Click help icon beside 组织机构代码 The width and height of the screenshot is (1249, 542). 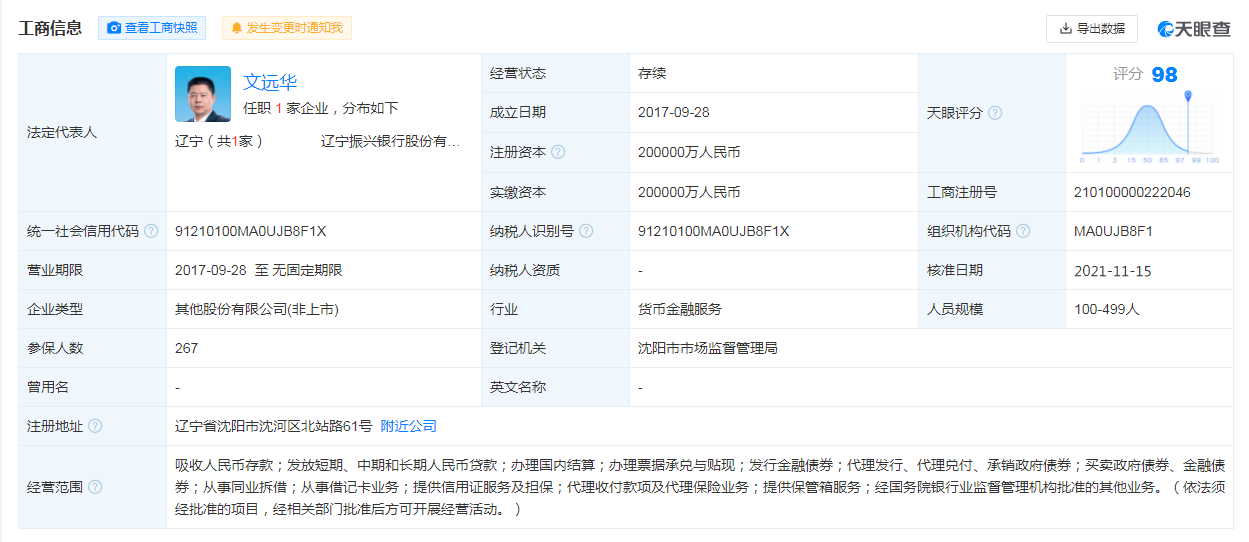[x=1023, y=231]
